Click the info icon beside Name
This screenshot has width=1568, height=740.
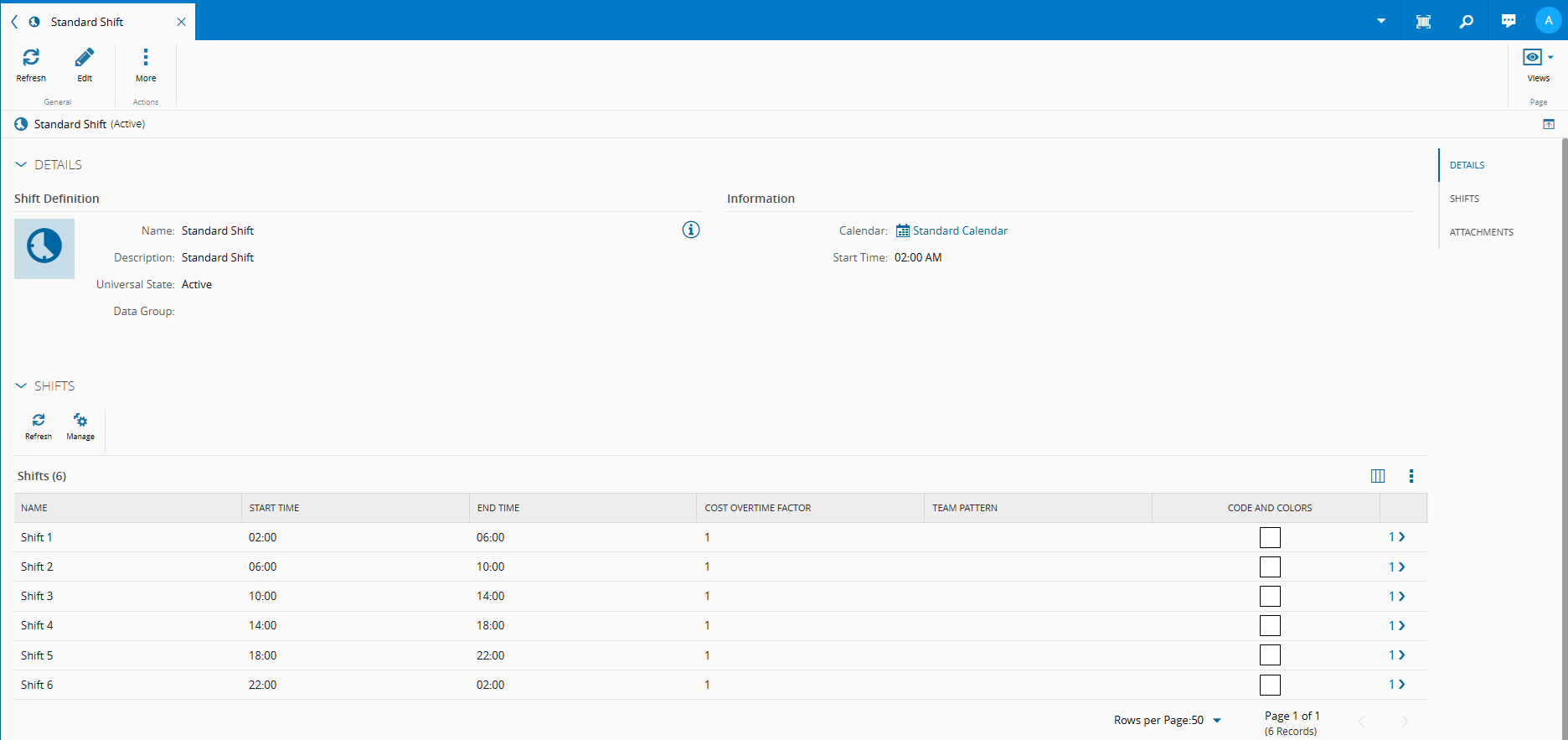click(691, 230)
